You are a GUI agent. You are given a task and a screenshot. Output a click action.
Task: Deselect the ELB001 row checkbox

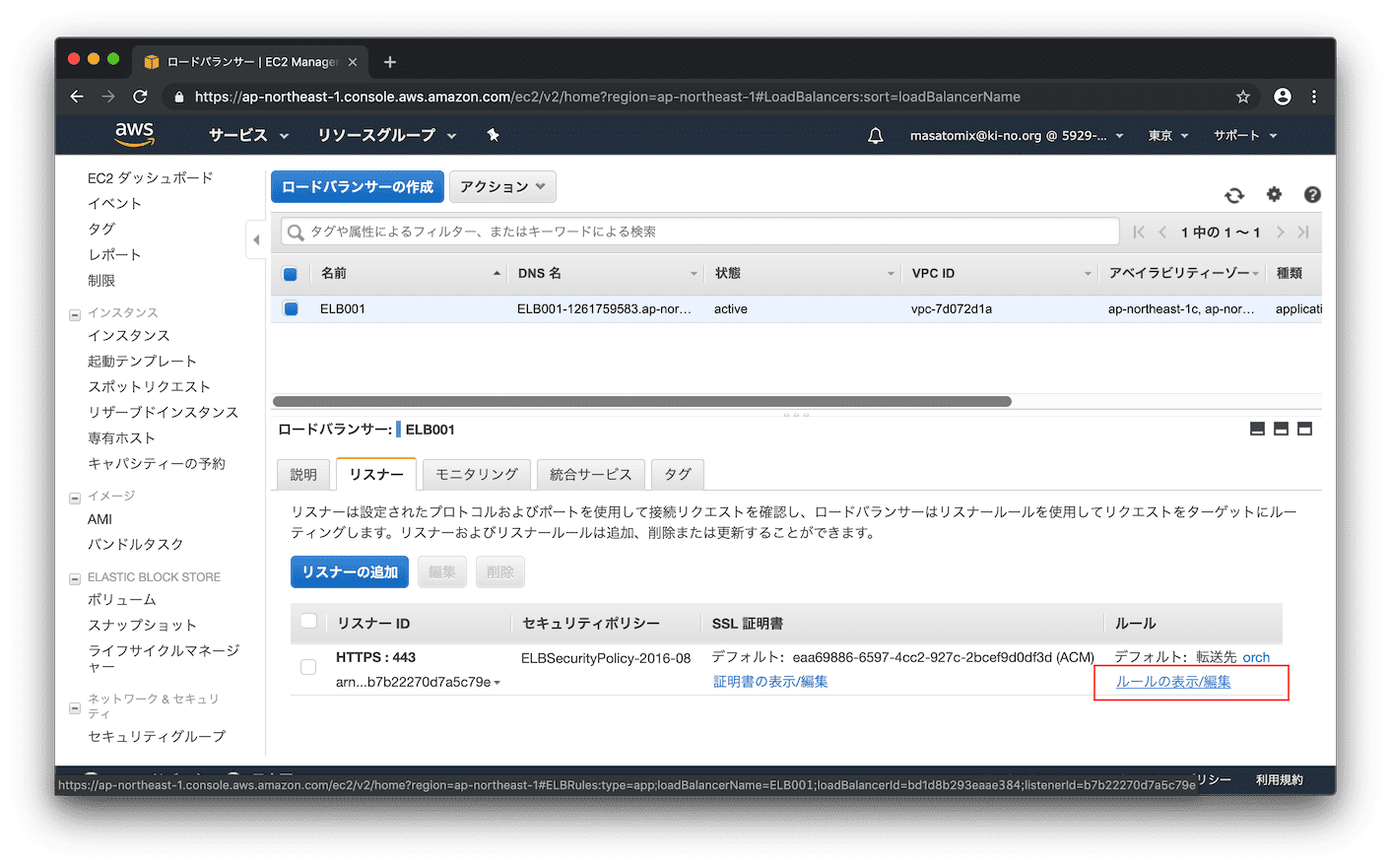point(291,308)
